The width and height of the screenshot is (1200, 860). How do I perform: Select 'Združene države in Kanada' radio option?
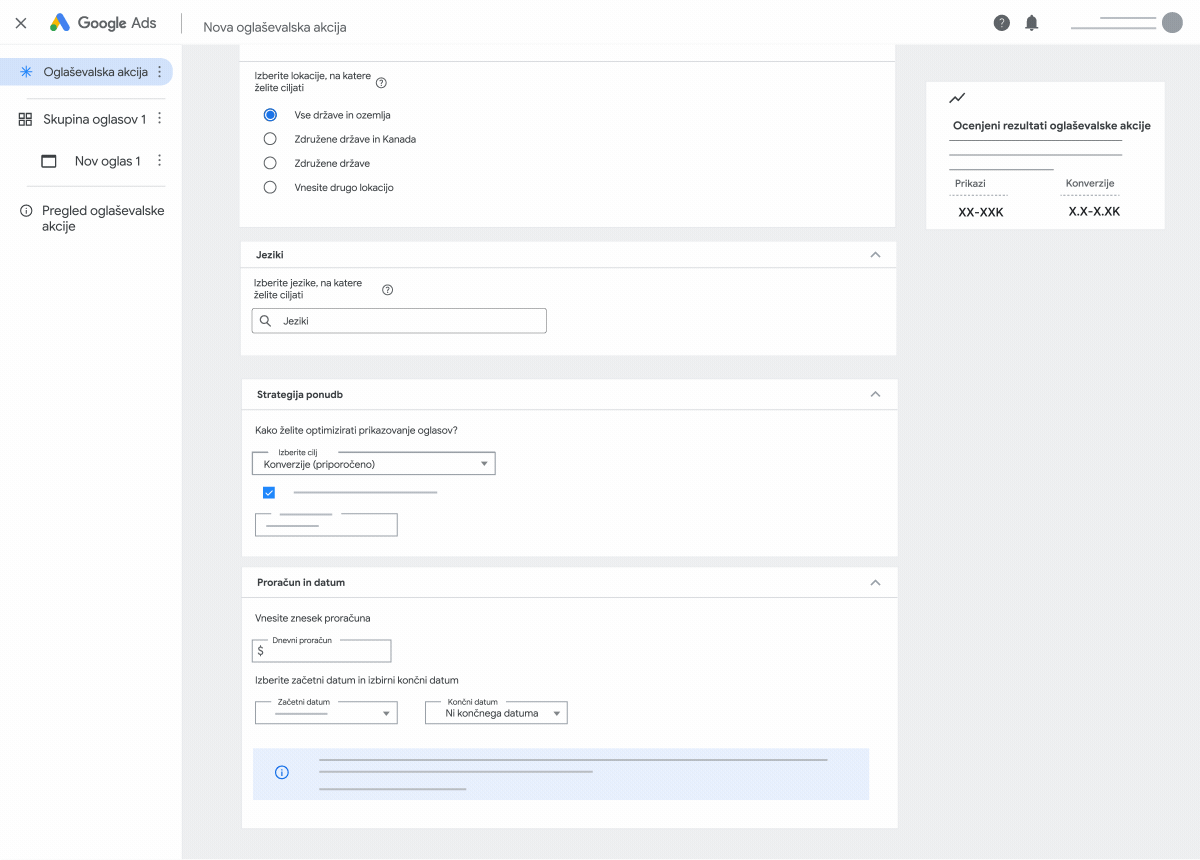270,139
